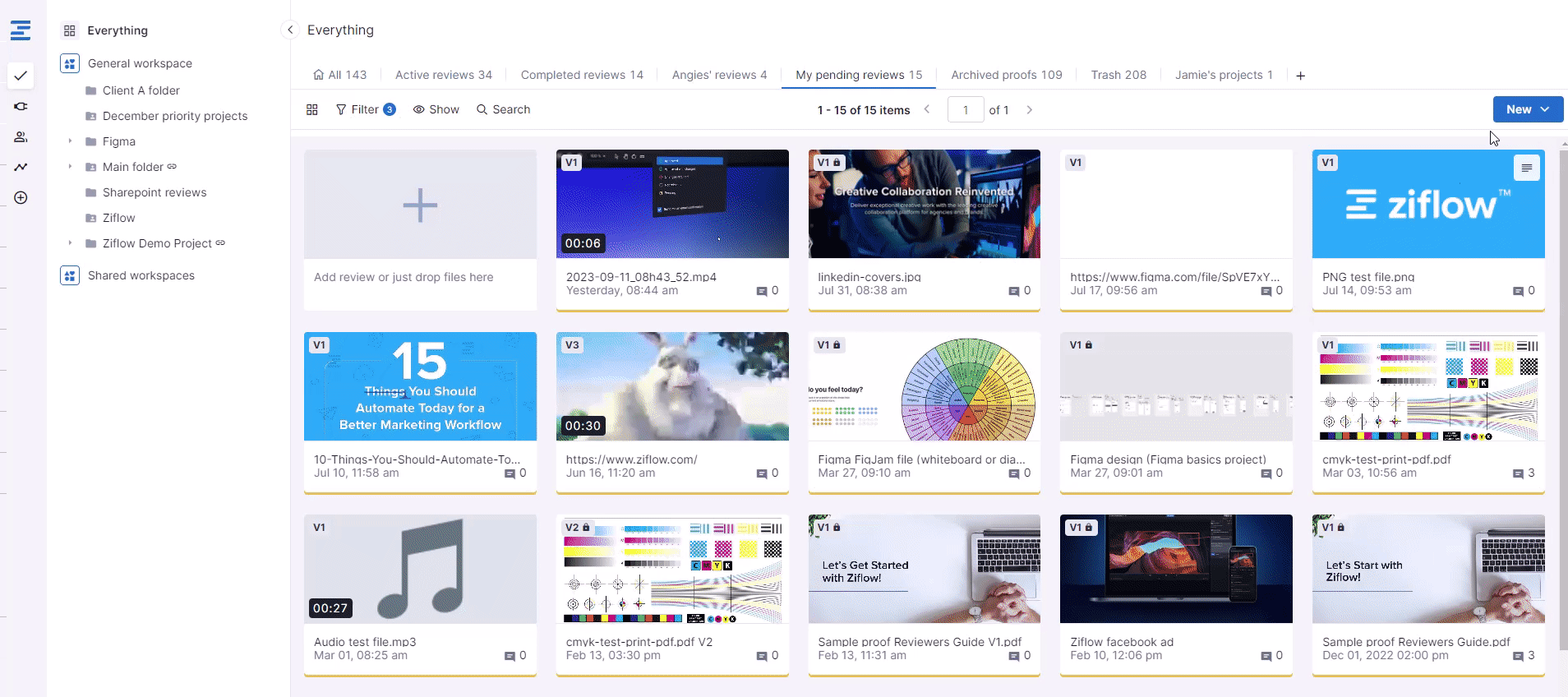This screenshot has height=697, width=1568.
Task: Open the proofs checkmark sidebar icon
Action: (x=21, y=76)
